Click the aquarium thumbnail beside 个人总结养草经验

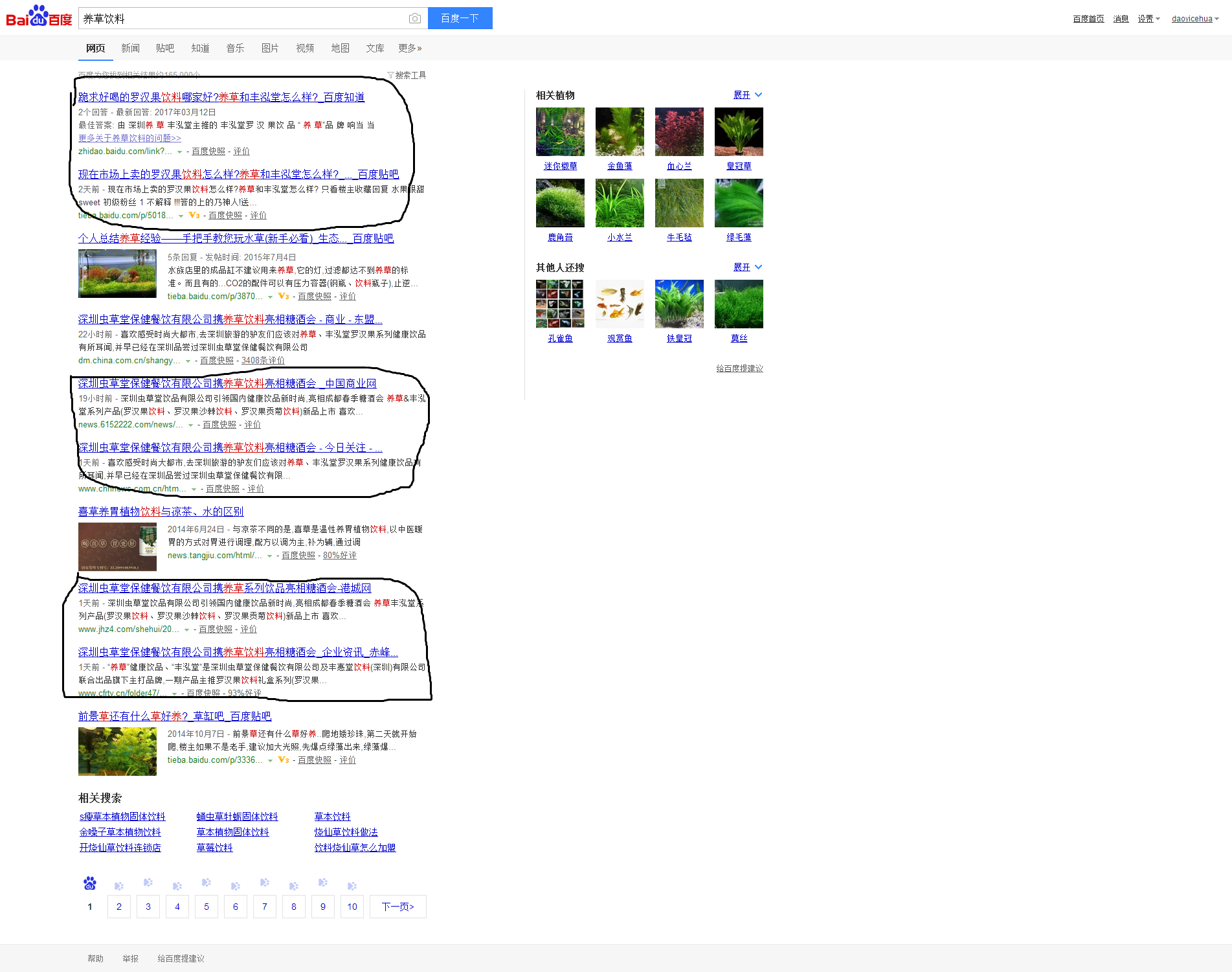click(x=117, y=274)
